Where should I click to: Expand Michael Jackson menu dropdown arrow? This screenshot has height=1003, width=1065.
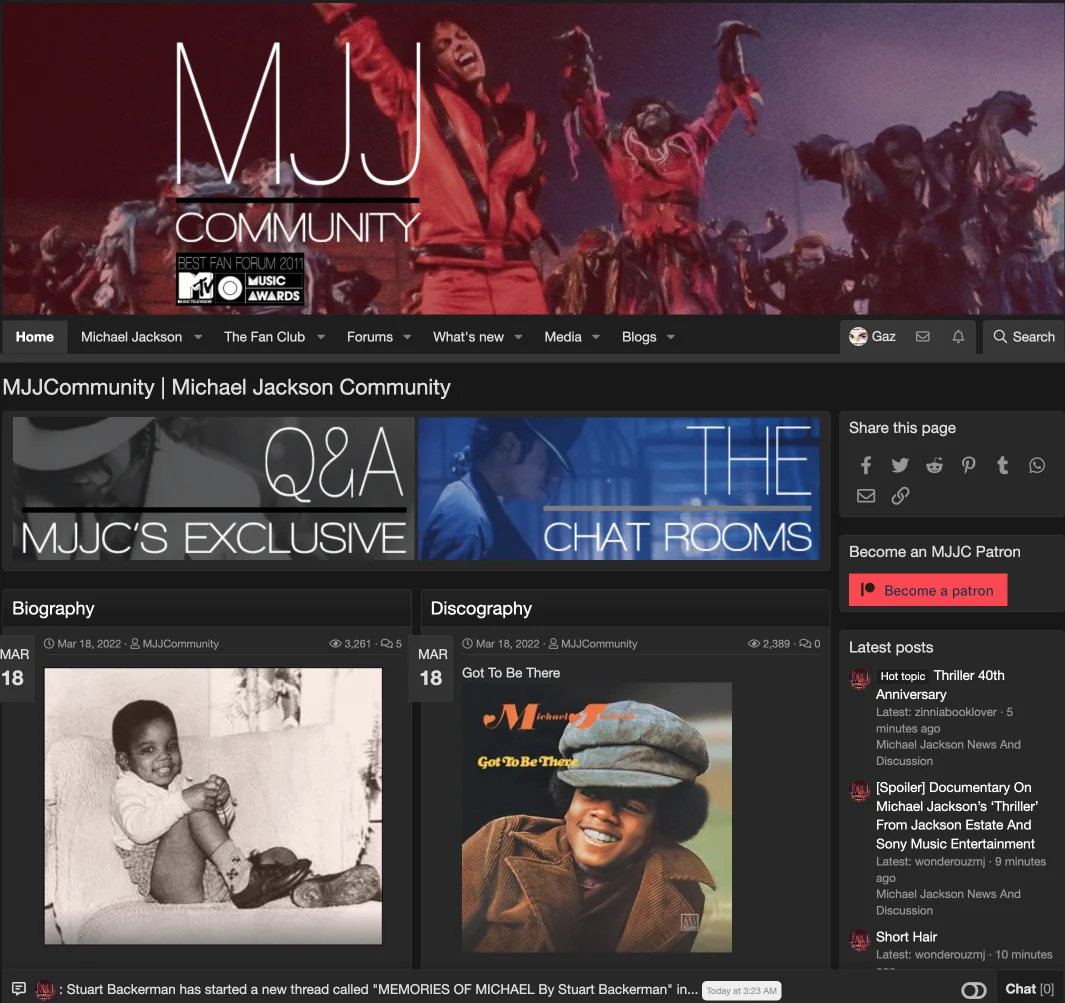198,337
